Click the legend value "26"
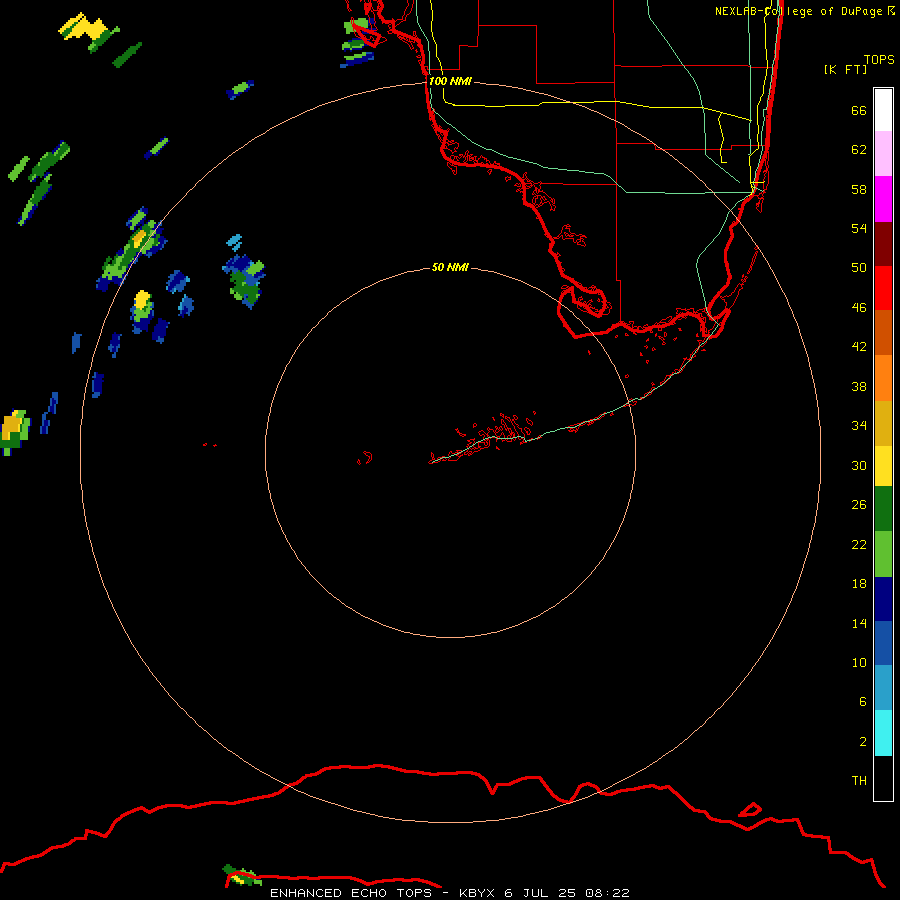The height and width of the screenshot is (900, 900). click(x=859, y=505)
